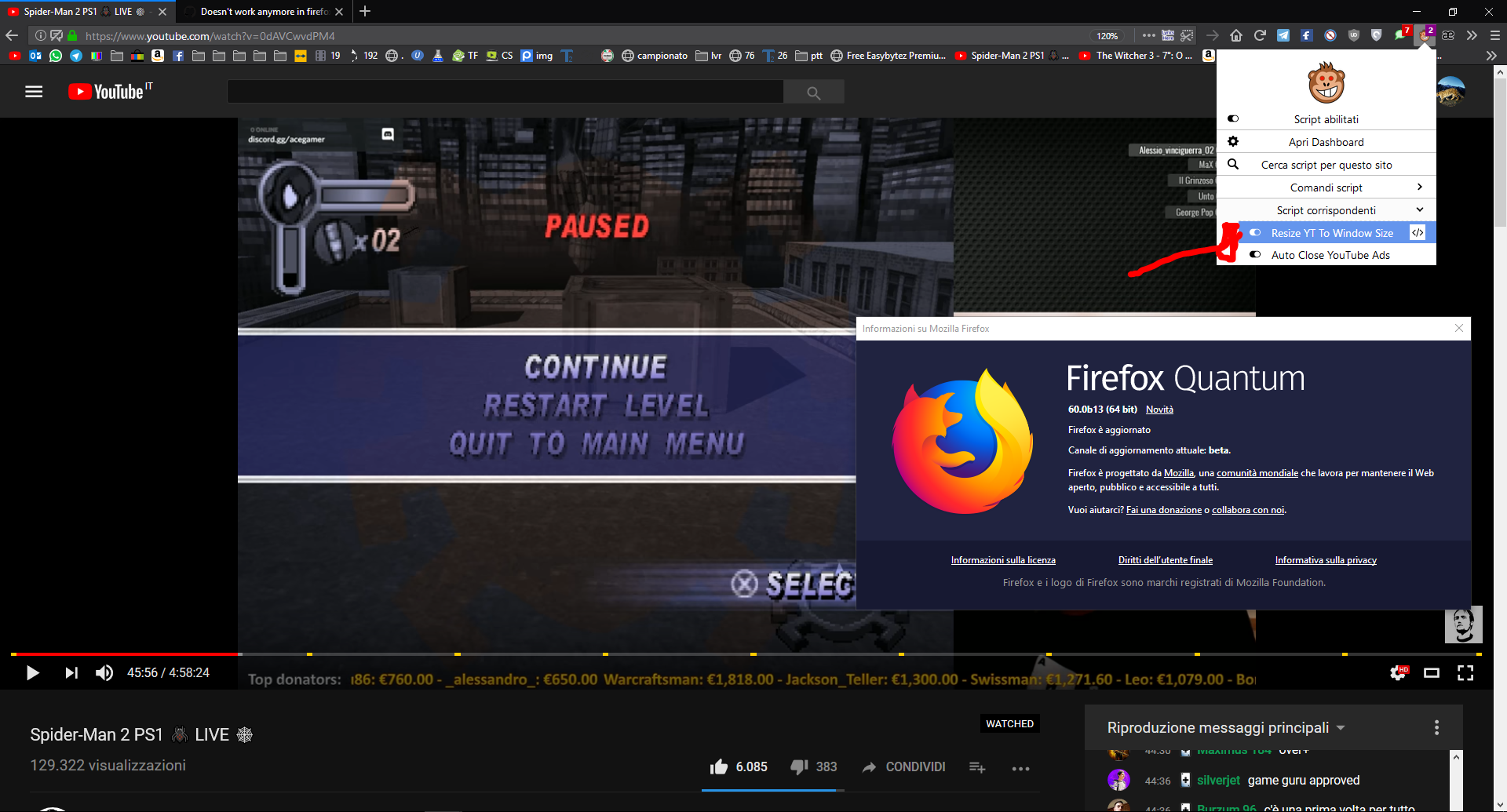Show hidden bookmarks toolbar overflow
Viewport: 1507px width, 812px height.
pos(1491,56)
